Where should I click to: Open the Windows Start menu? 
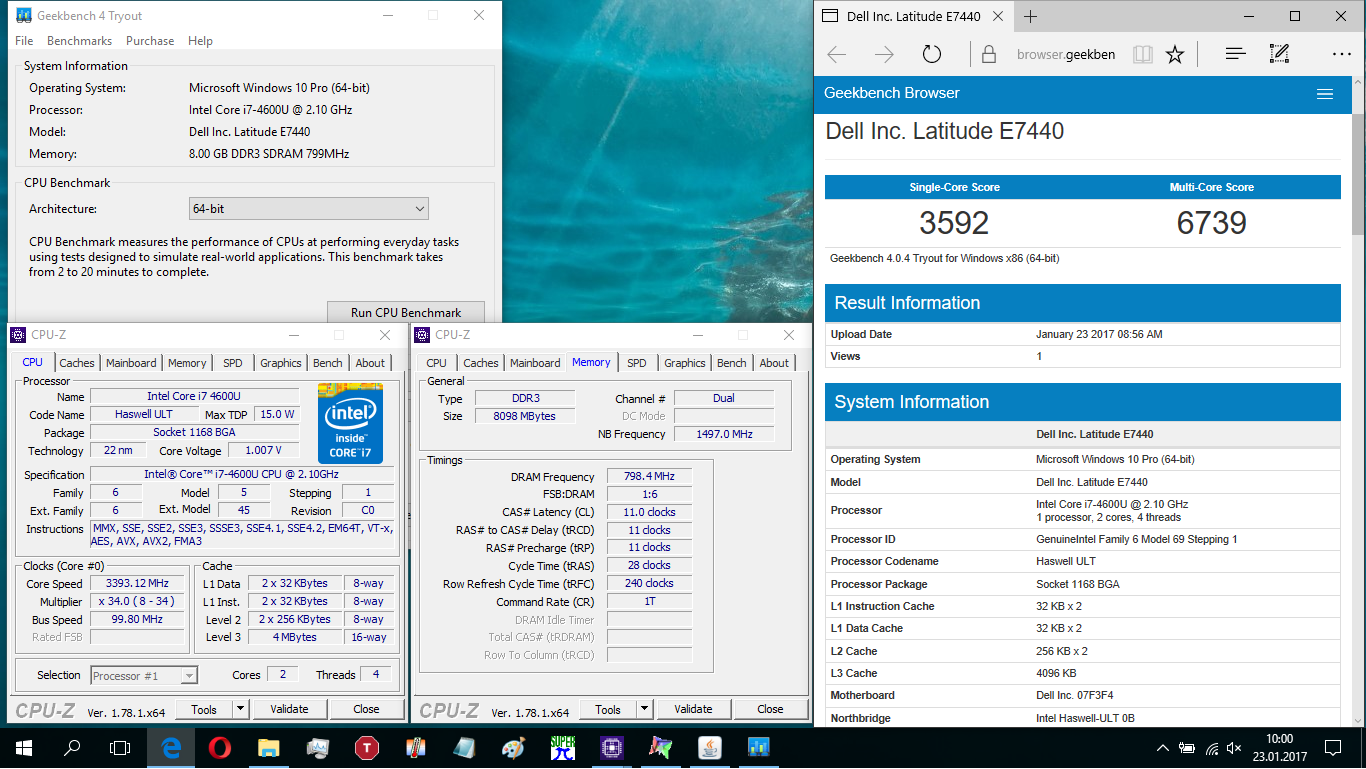[x=24, y=747]
